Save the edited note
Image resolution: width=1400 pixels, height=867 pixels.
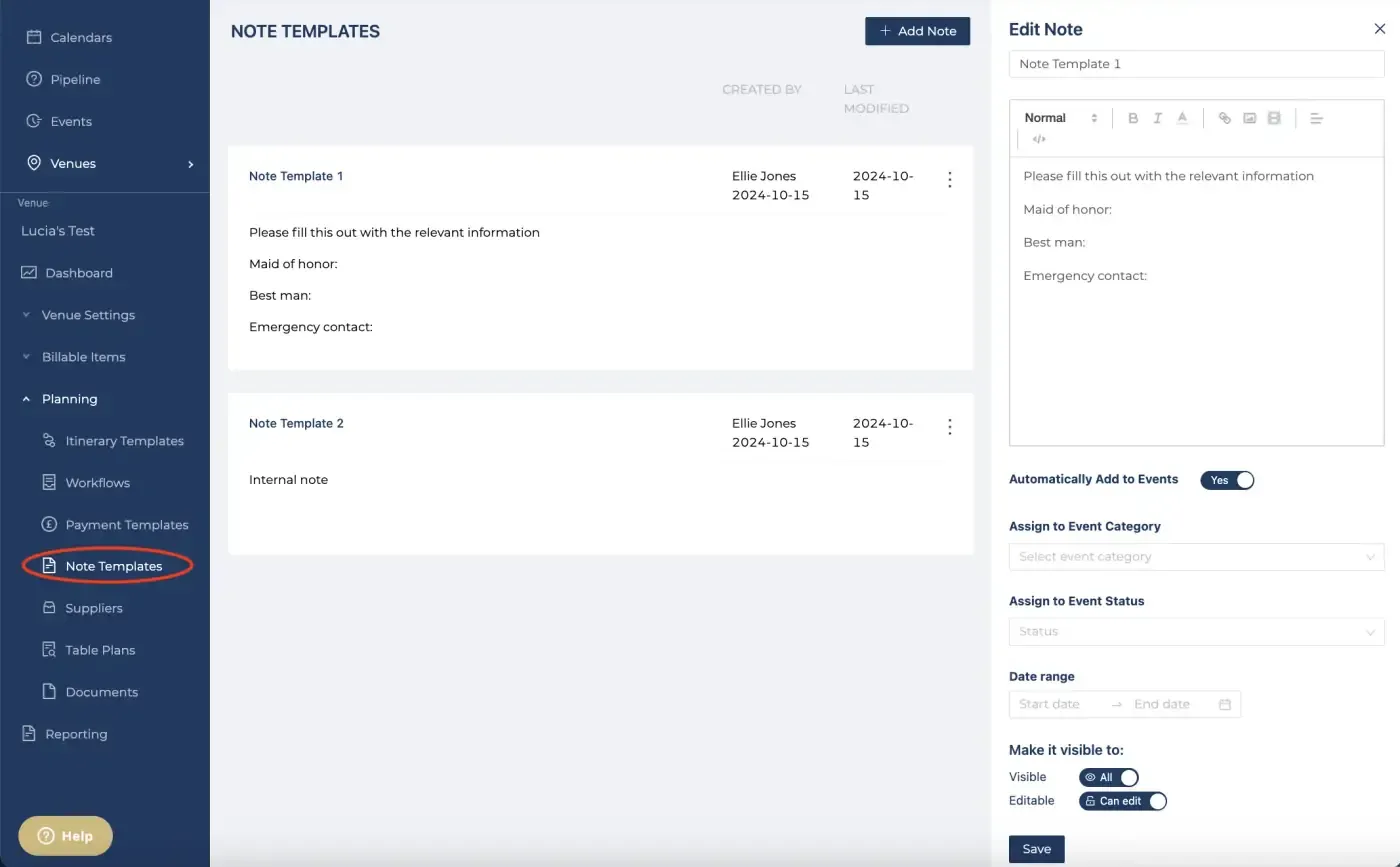(x=1037, y=849)
